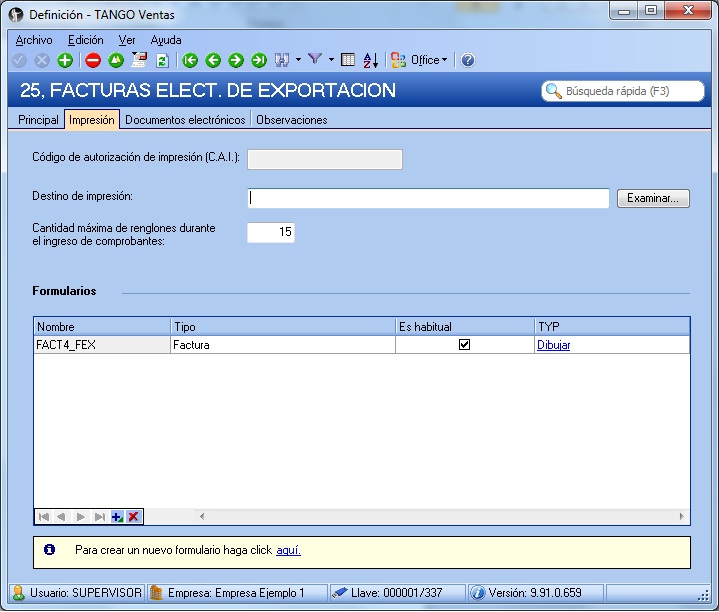Click the greyed-out checkmark Accept icon
The width and height of the screenshot is (719, 612).
tap(19, 60)
